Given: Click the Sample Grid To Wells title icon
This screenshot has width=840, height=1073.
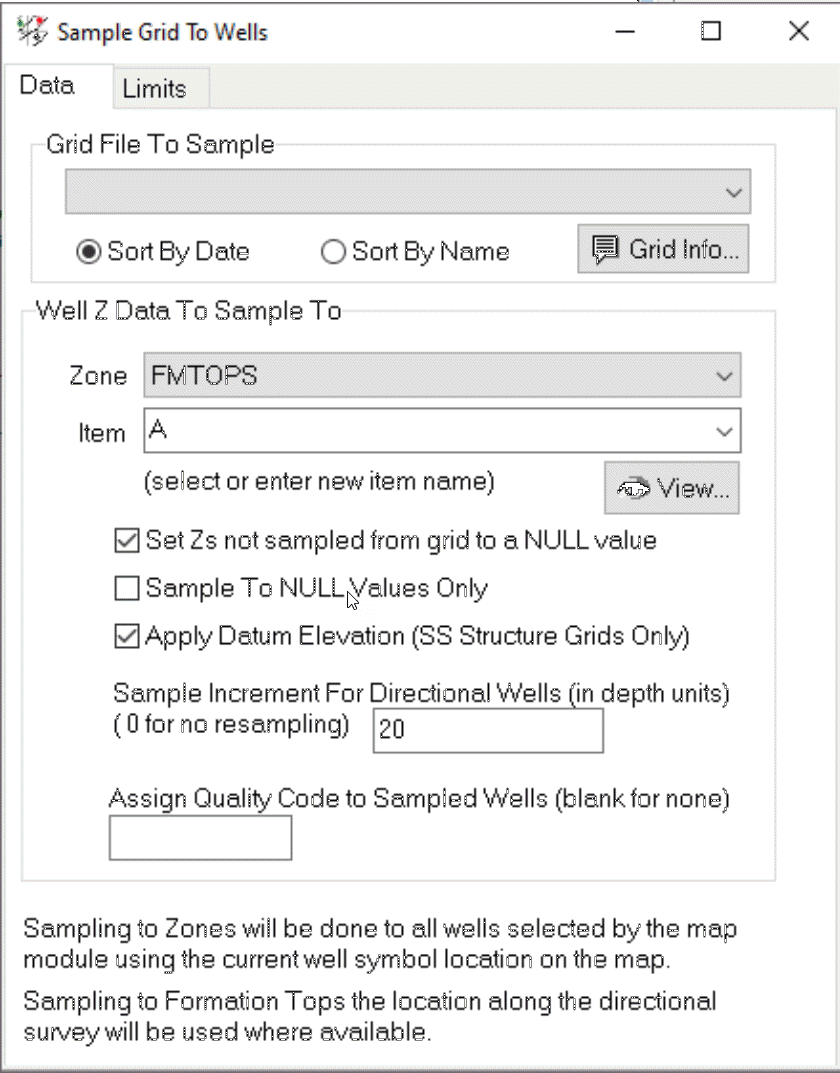Looking at the screenshot, I should (x=32, y=32).
